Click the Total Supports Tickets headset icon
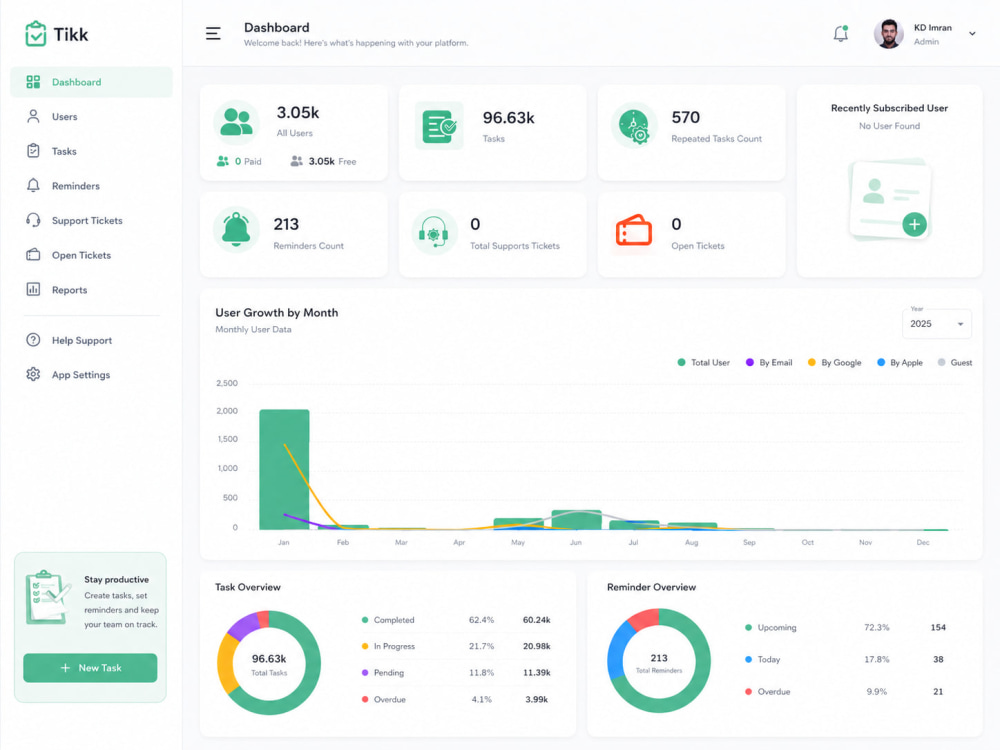 pos(434,232)
